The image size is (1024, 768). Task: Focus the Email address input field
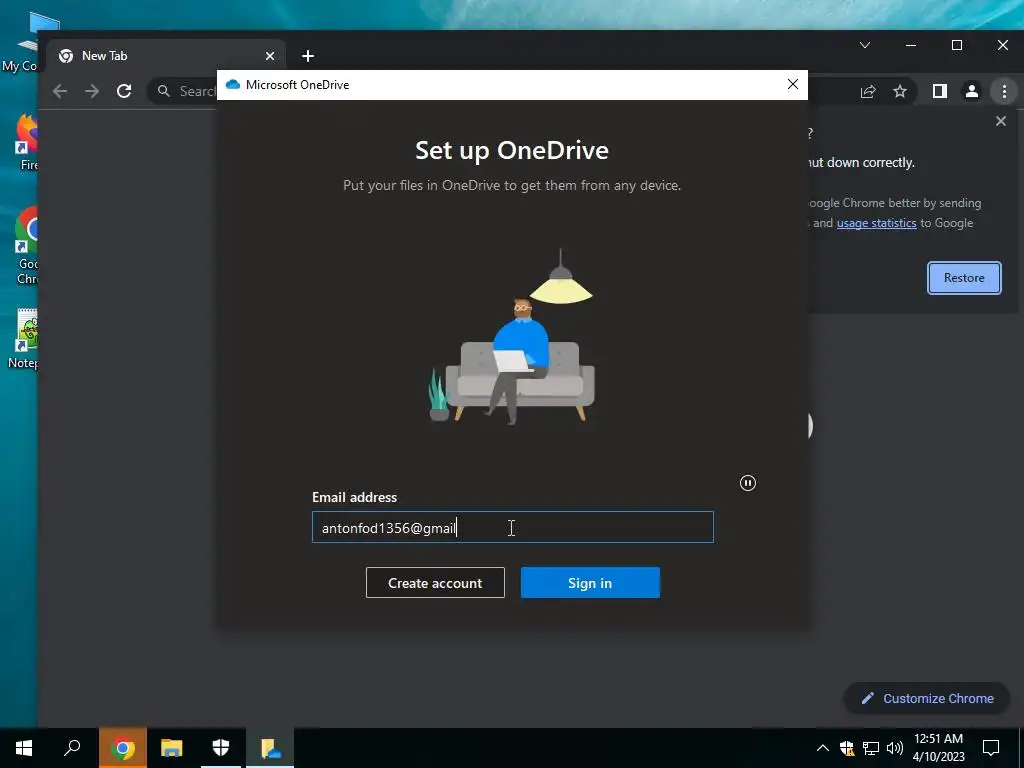[x=513, y=527]
